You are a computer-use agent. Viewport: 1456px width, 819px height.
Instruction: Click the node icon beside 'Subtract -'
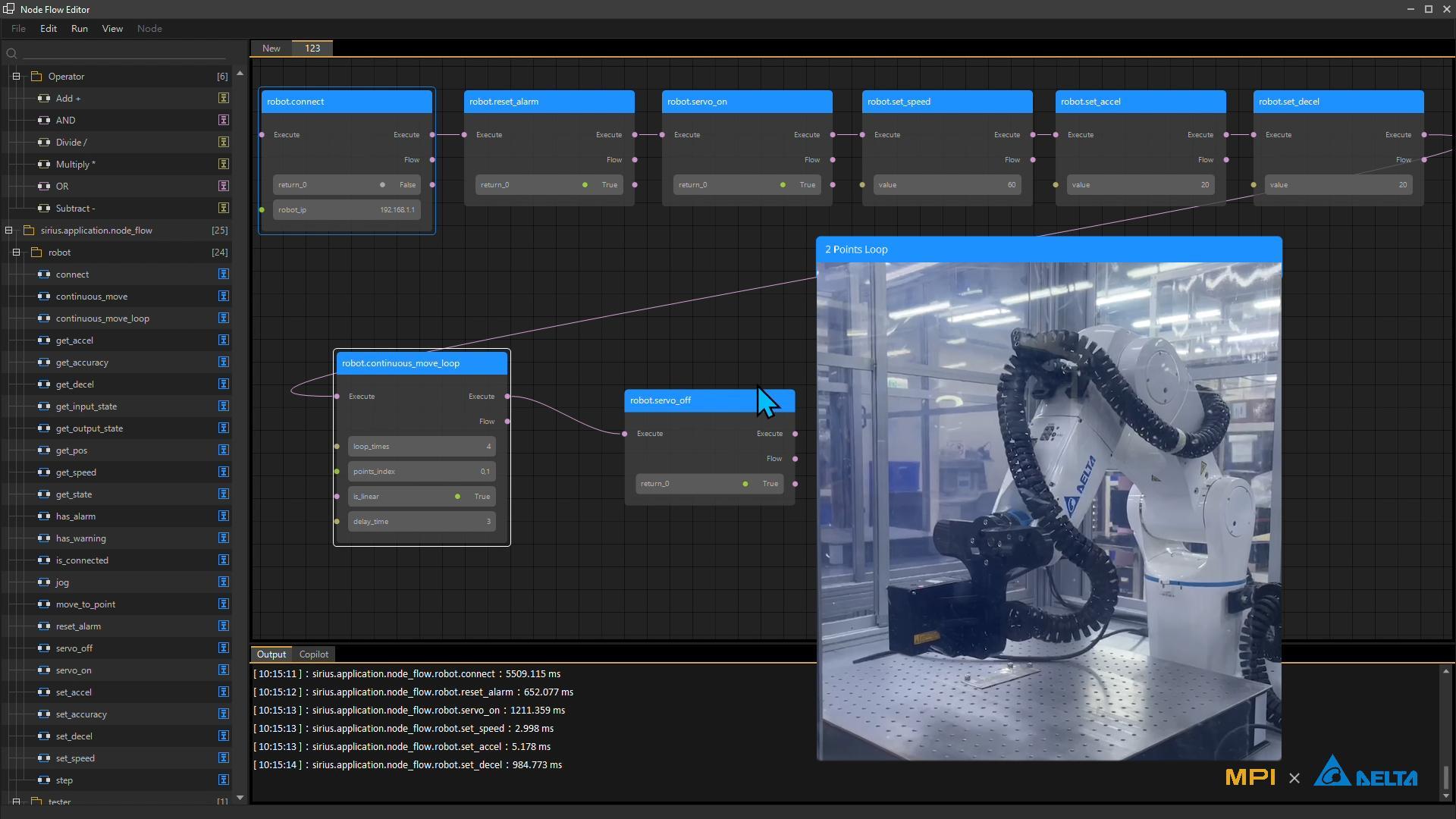point(44,209)
